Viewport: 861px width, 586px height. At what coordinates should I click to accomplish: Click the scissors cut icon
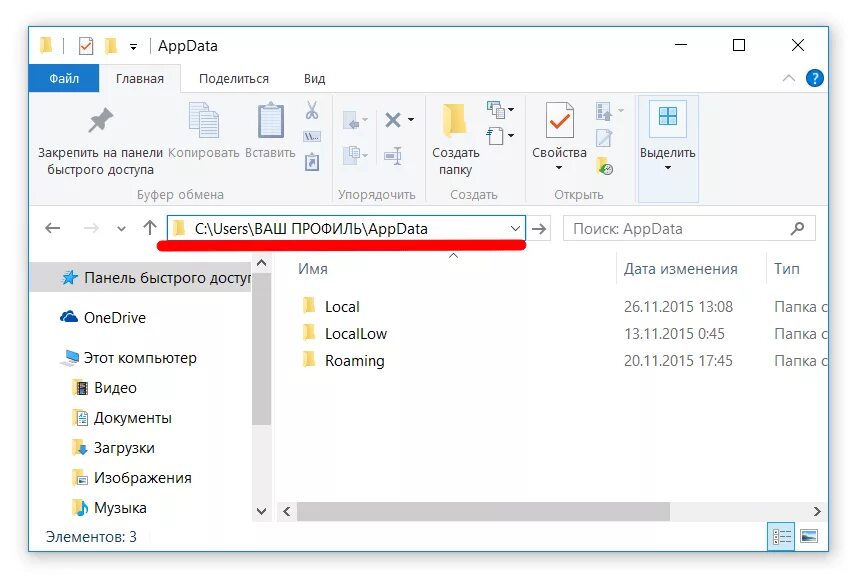(312, 110)
